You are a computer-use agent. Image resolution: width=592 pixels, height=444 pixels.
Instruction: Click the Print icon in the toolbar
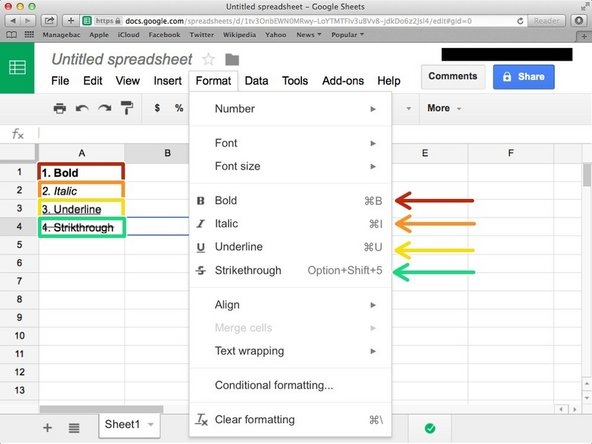click(x=60, y=108)
